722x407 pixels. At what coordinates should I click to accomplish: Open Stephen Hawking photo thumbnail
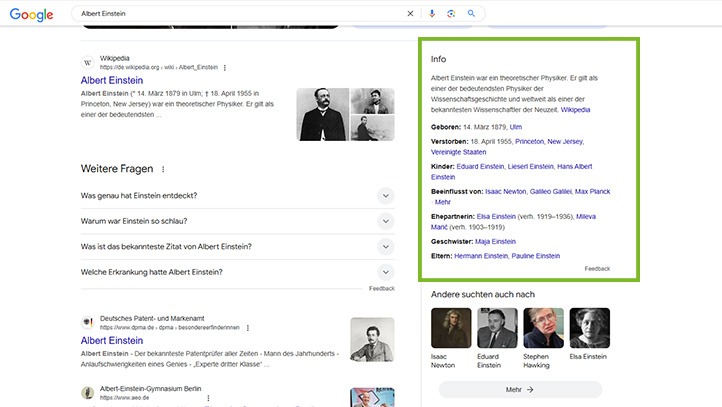point(543,328)
